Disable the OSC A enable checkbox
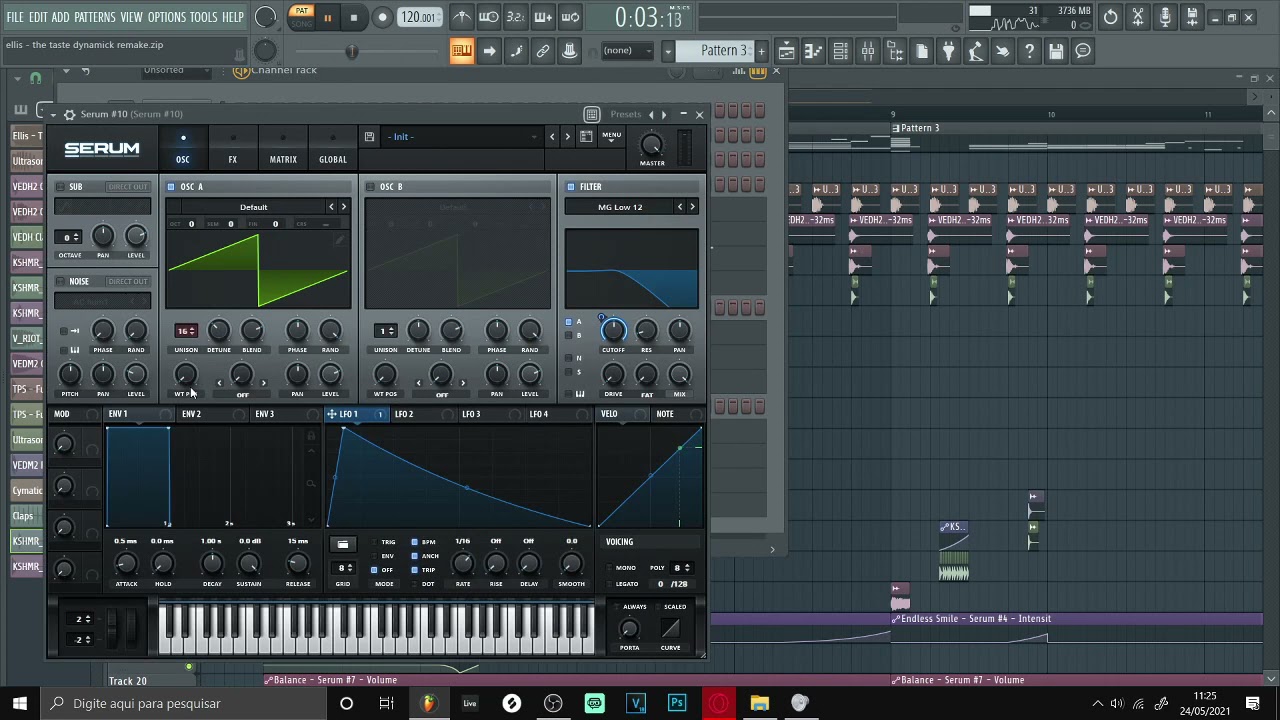Screen dimensions: 1280x720 coord(171,187)
